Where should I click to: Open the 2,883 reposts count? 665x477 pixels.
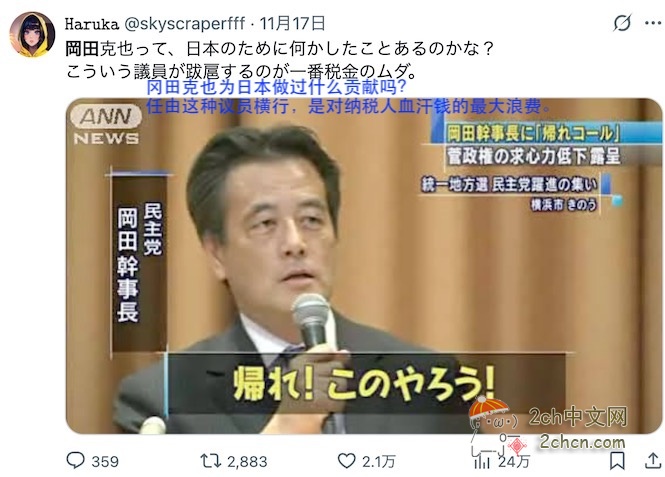coord(247,461)
